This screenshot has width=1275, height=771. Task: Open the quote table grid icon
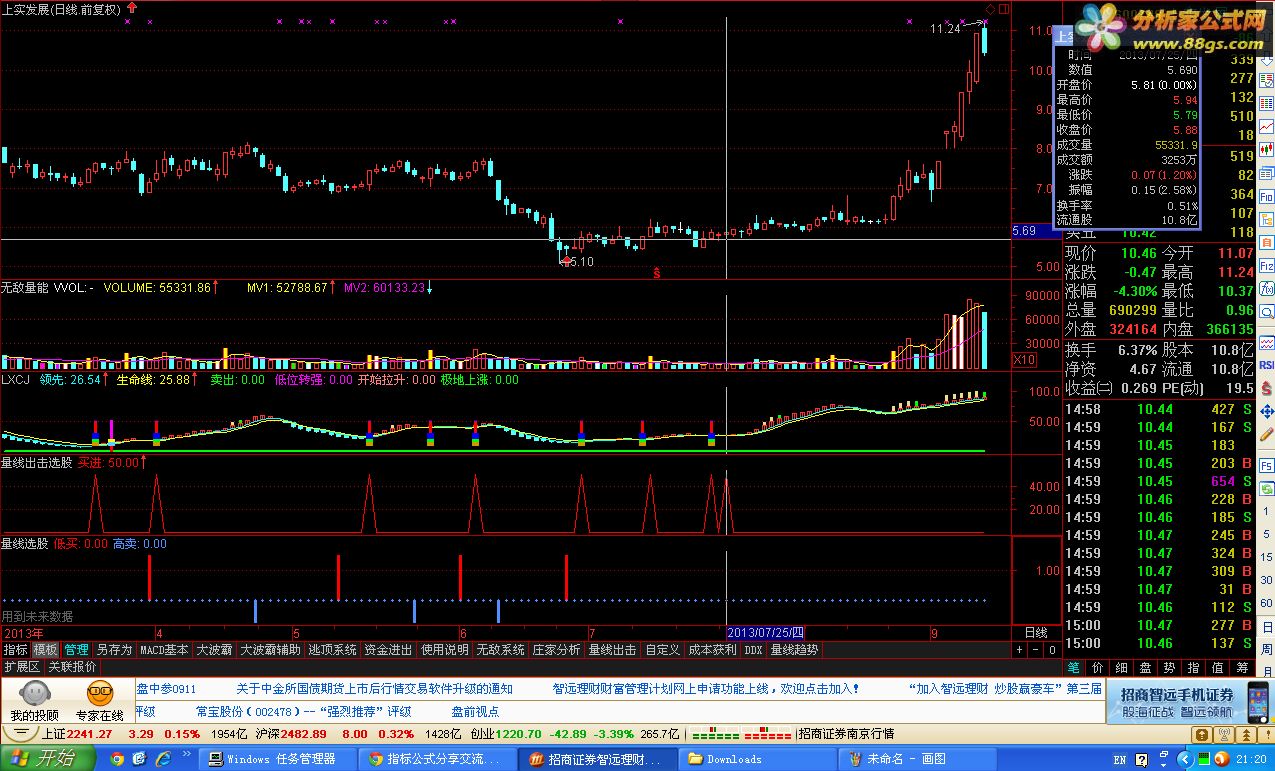tap(1267, 103)
